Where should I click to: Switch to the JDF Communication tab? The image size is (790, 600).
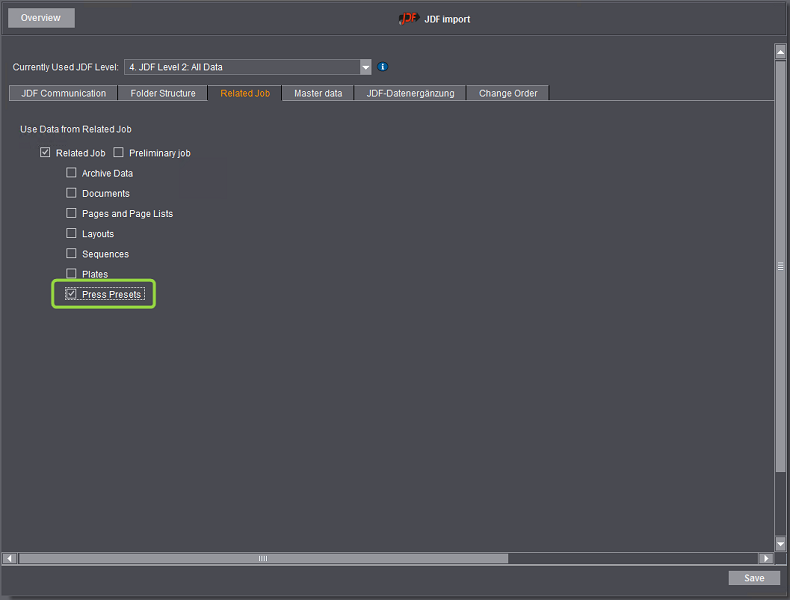tap(63, 93)
